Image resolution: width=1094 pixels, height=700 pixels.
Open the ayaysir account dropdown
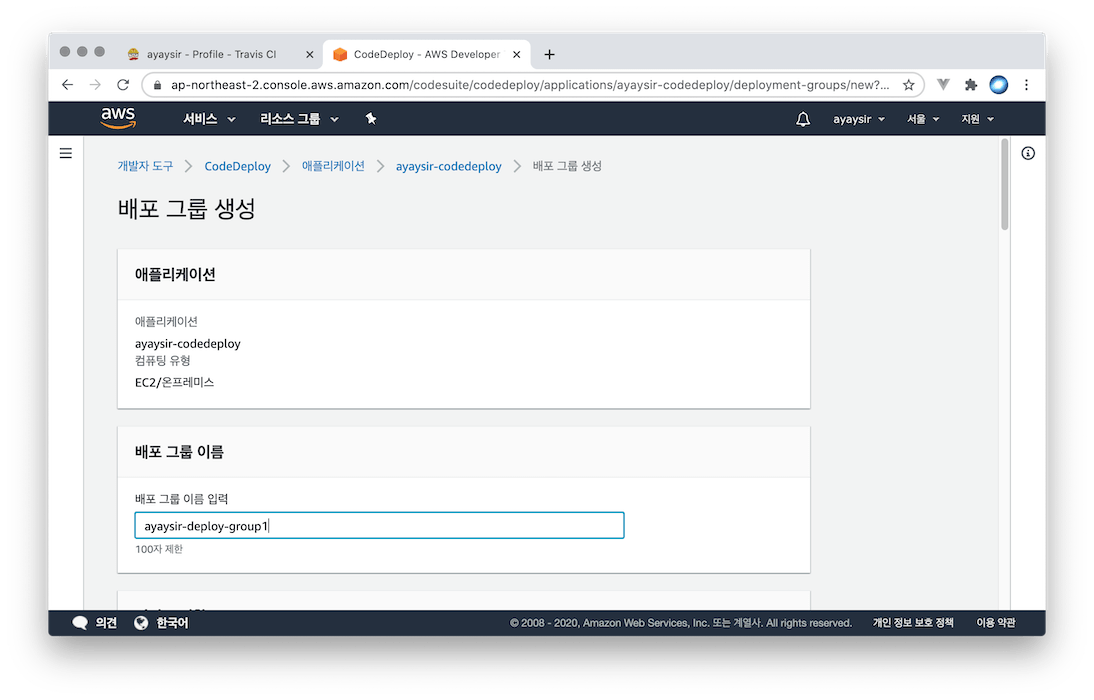859,119
